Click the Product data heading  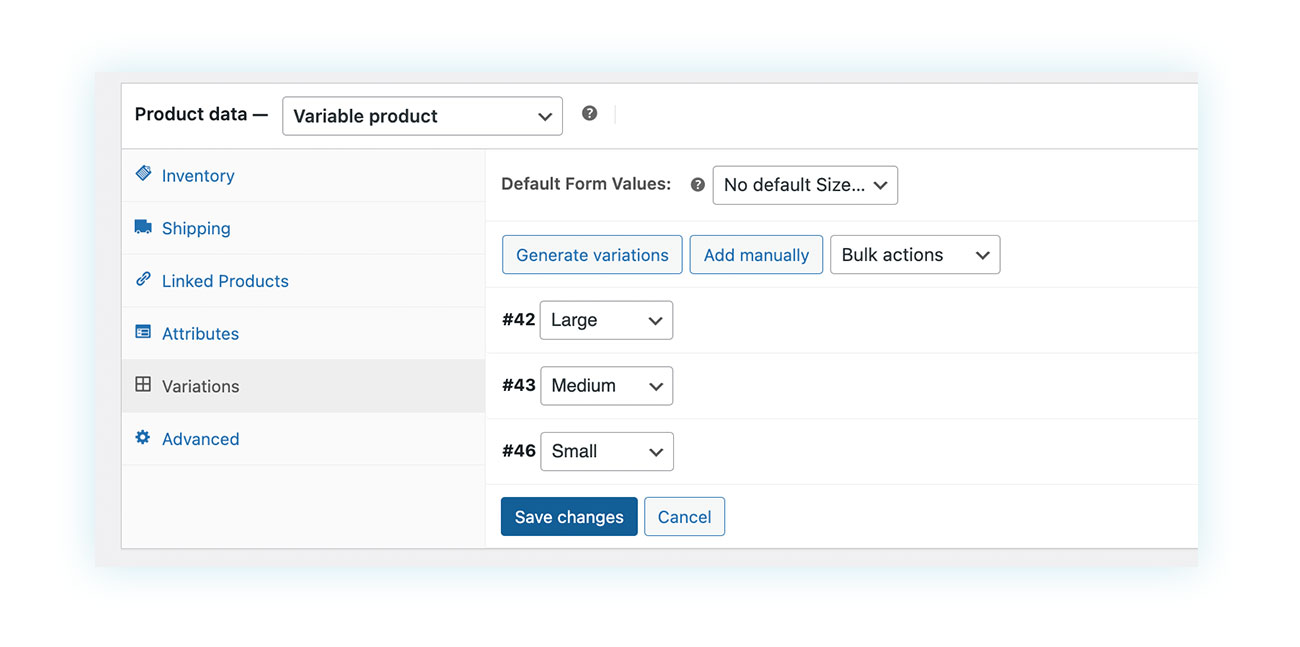click(201, 114)
